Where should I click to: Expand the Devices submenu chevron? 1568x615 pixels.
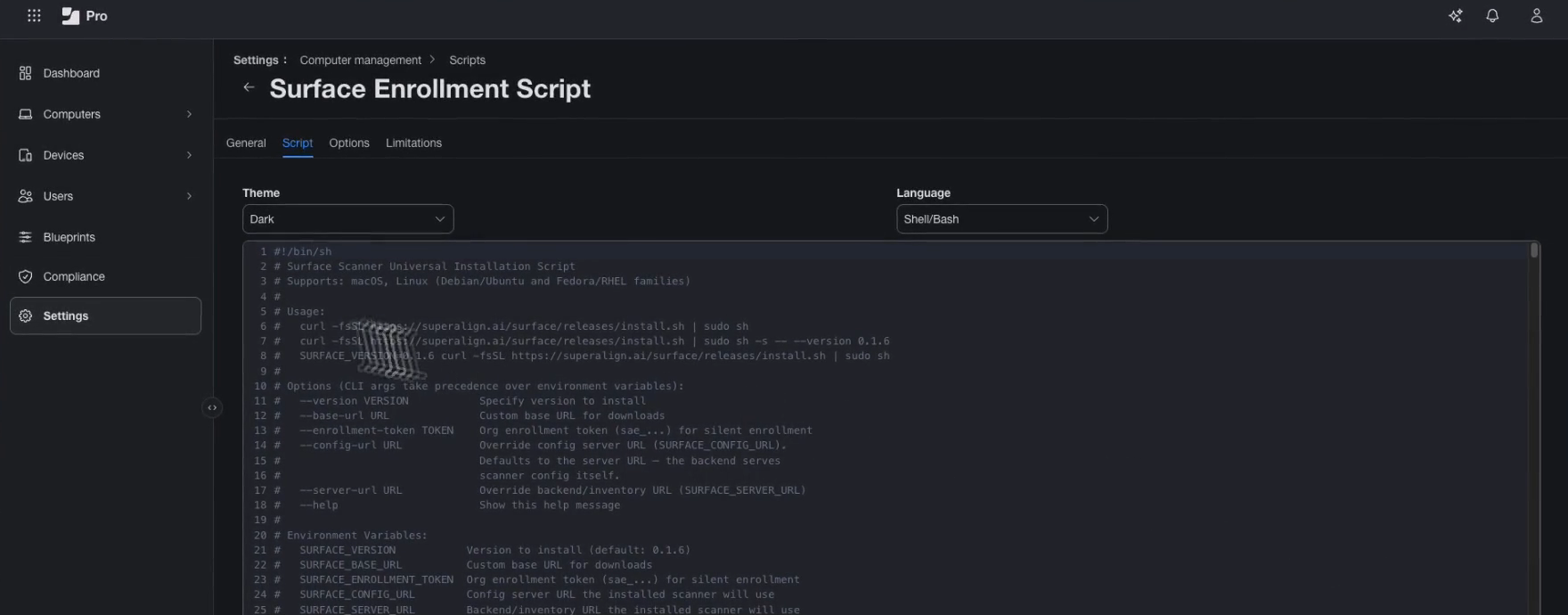[x=189, y=155]
